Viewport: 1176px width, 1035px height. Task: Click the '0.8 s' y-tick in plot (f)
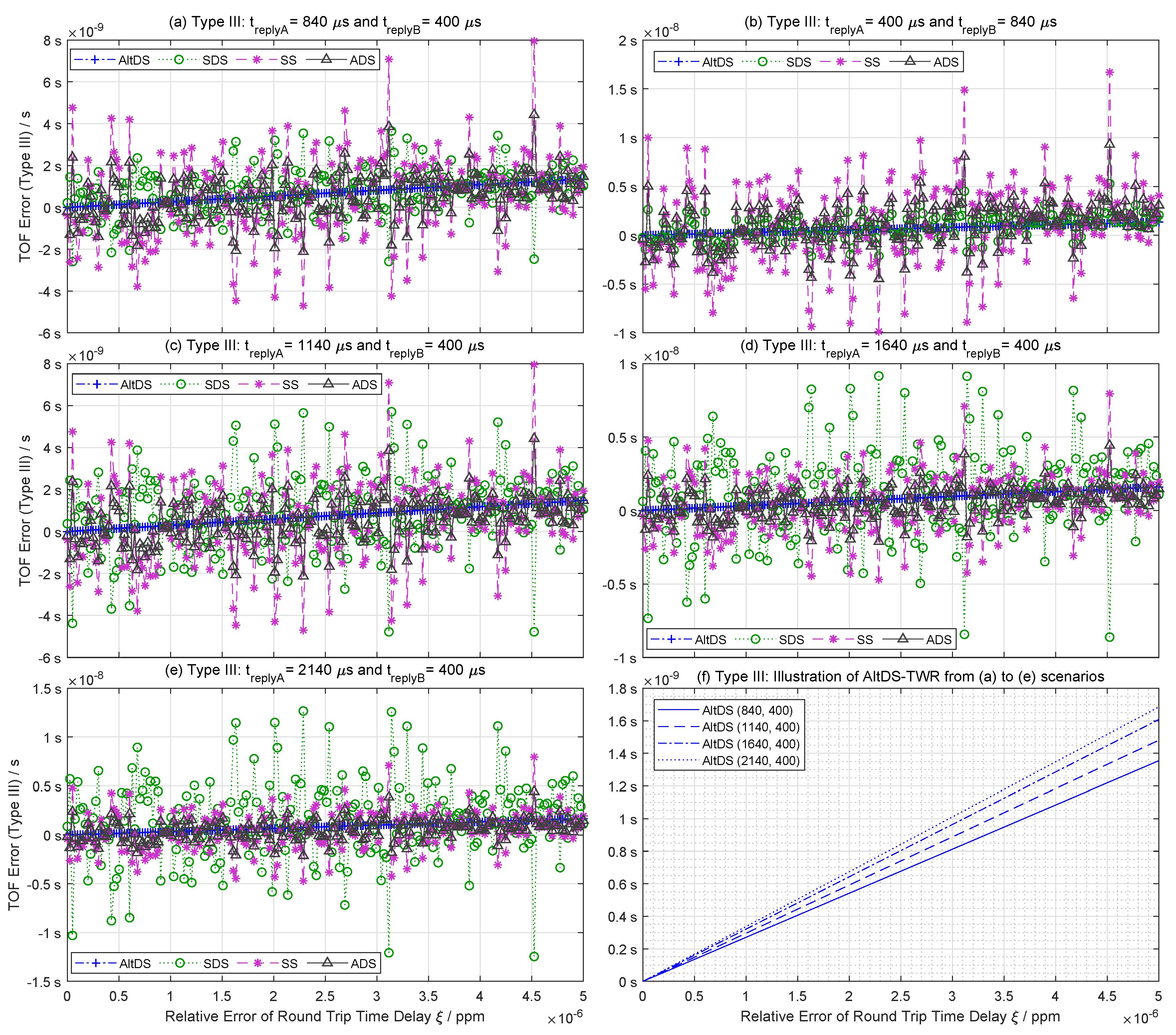[x=622, y=852]
